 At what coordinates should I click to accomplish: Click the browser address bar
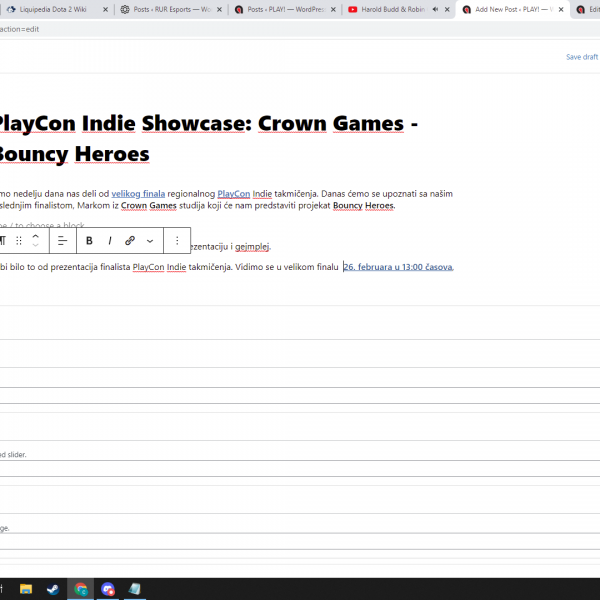[x=300, y=29]
